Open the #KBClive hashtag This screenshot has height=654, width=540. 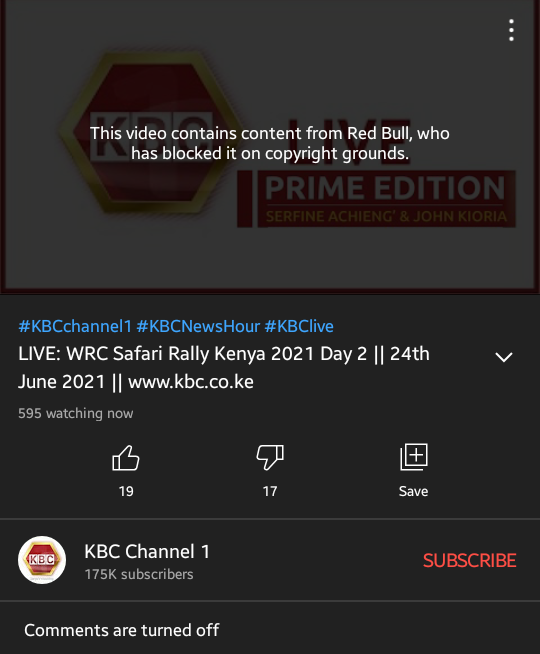[x=299, y=326]
